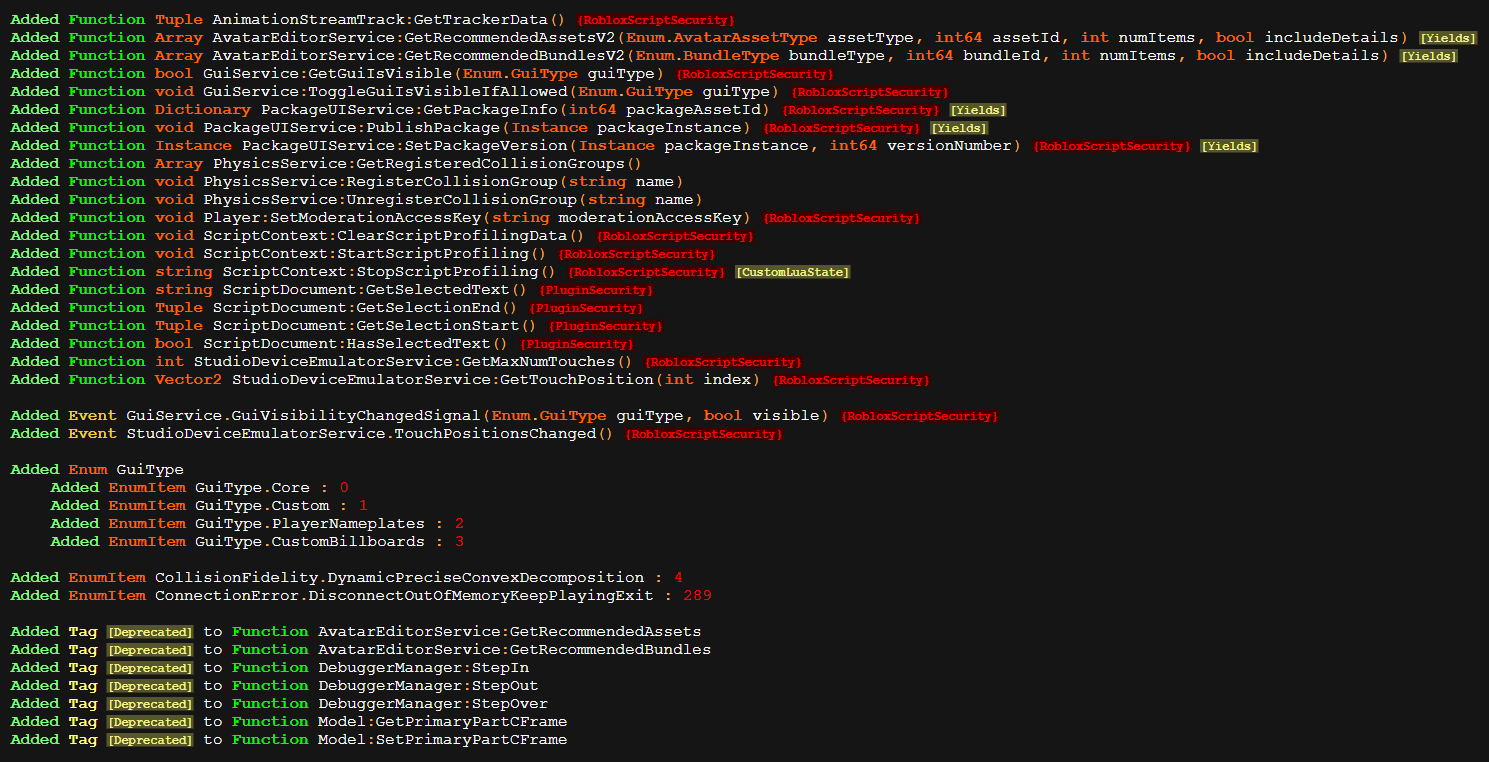This screenshot has height=762, width=1489.
Task: Click PackageUIService:SetPackageVersion text
Action: [x=404, y=145]
